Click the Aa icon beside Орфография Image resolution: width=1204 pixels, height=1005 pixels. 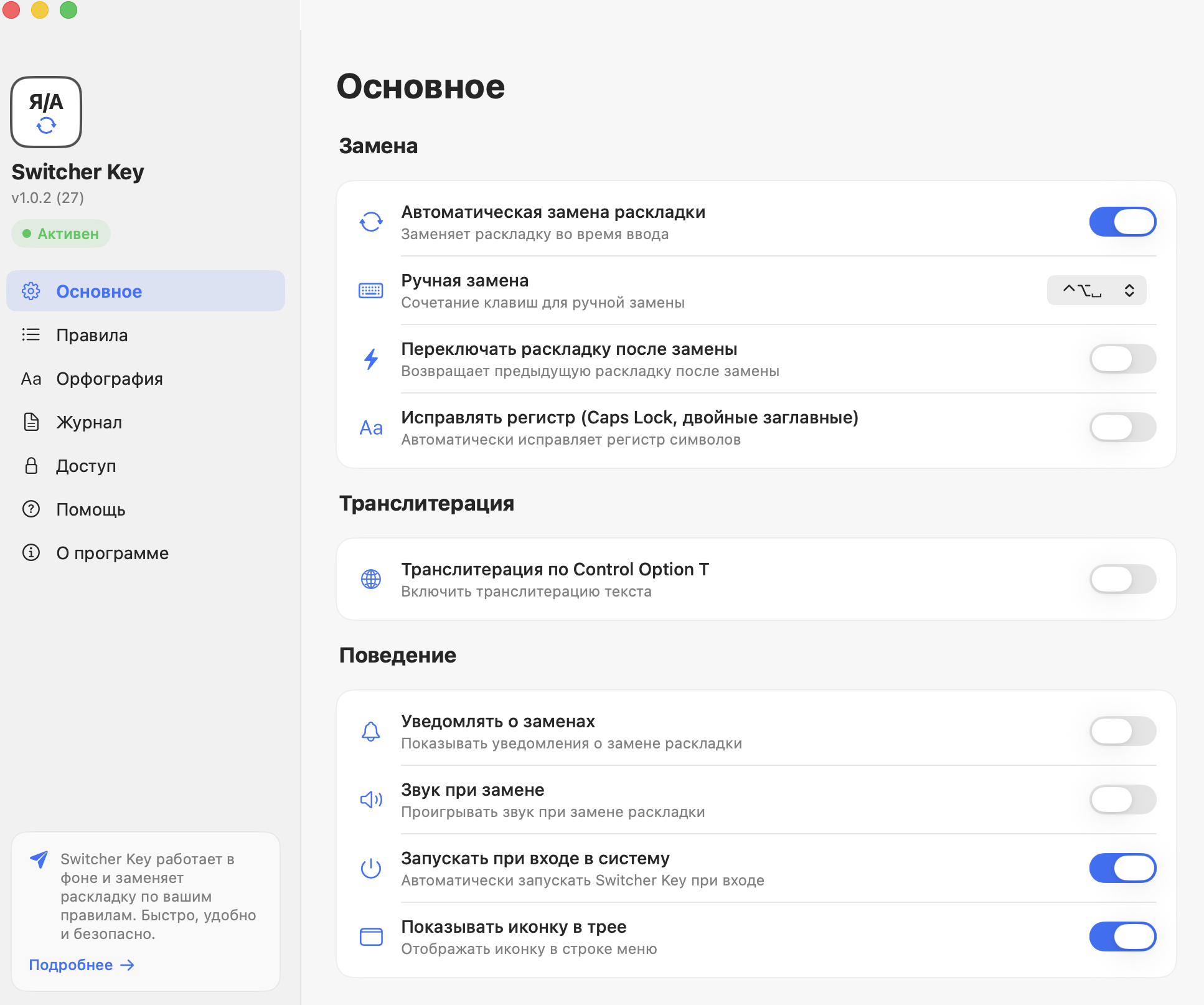[31, 379]
